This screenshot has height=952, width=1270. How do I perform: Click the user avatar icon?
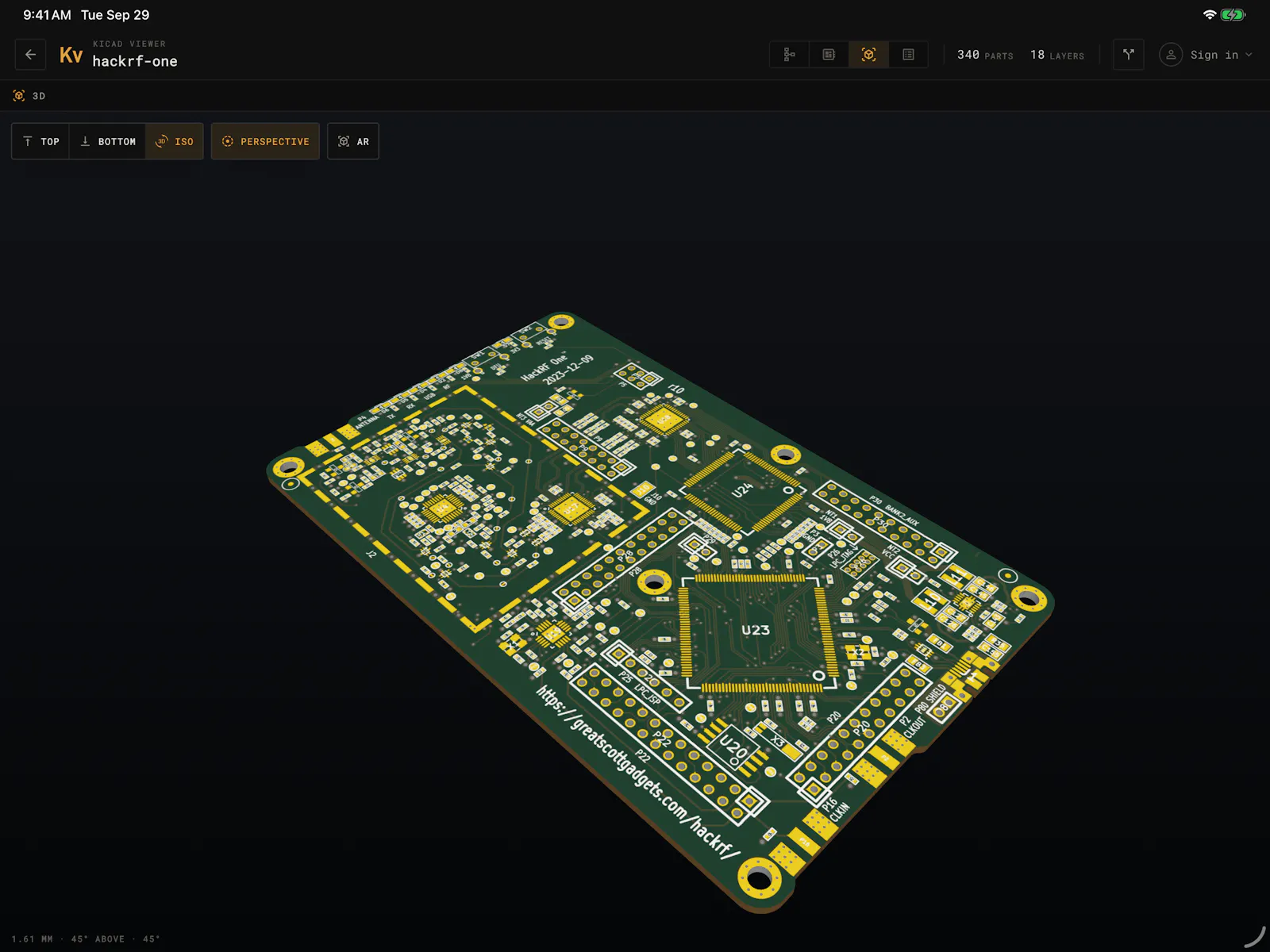click(1170, 55)
